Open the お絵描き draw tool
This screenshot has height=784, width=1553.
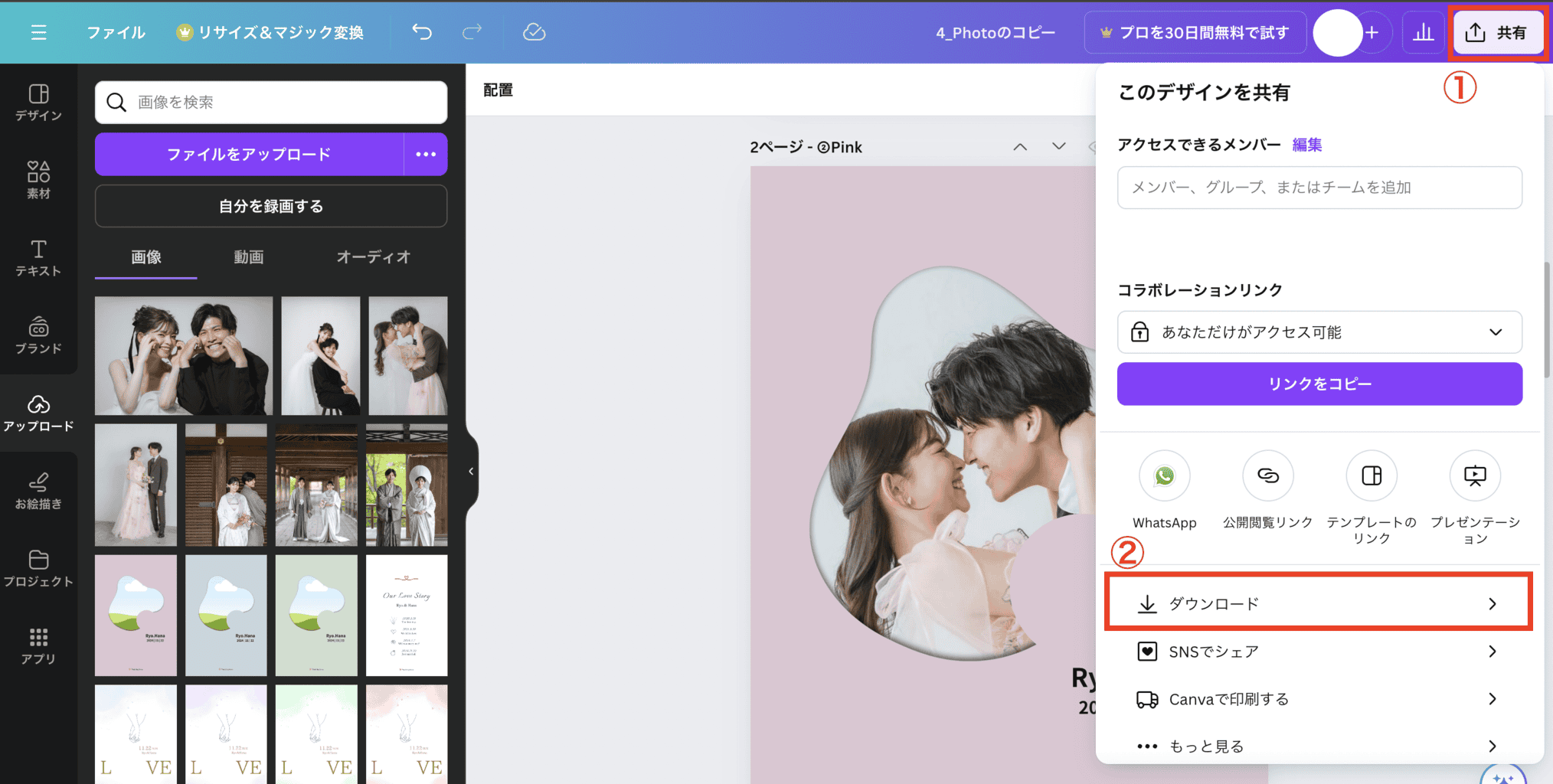[38, 491]
